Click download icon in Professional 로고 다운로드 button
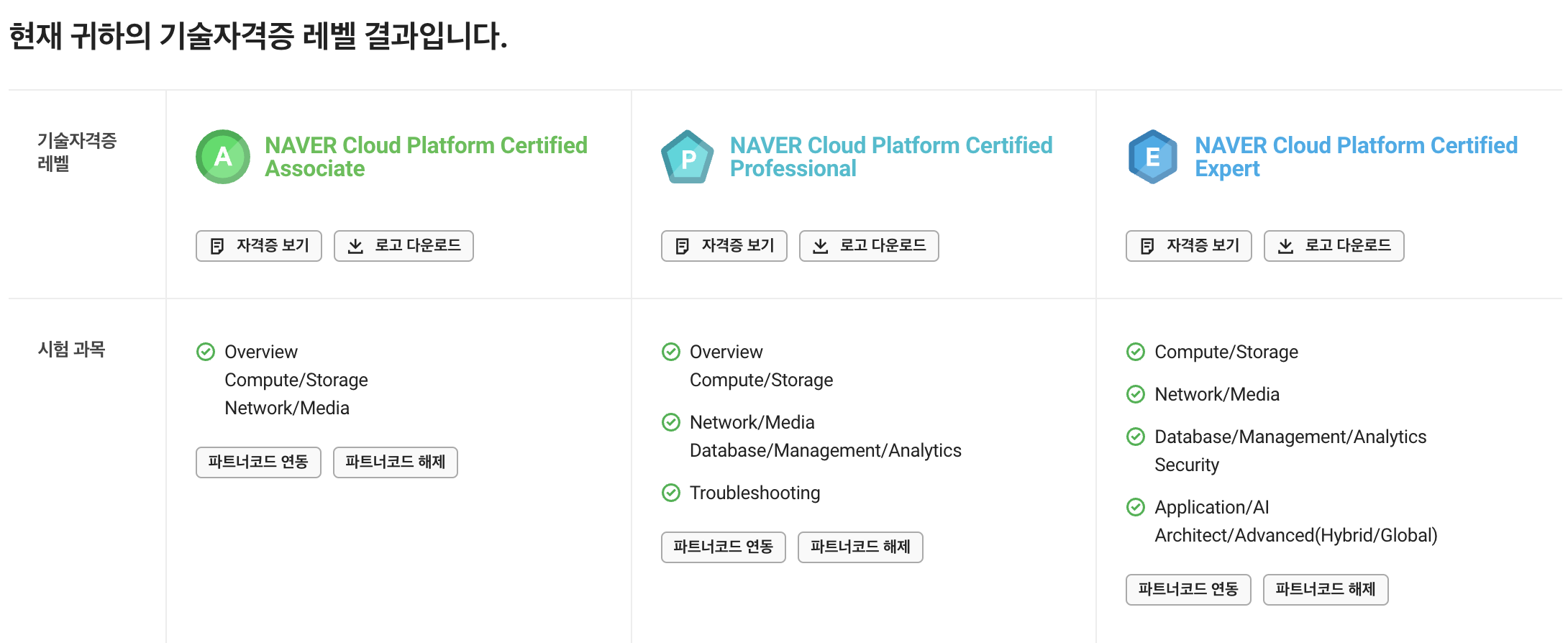Viewport: 1568px width, 643px height. tap(821, 246)
